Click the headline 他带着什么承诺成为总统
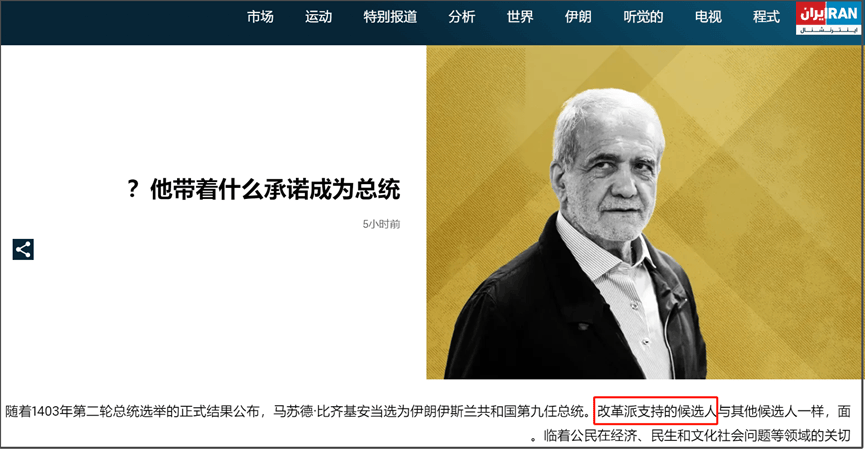The height and width of the screenshot is (452, 865). point(275,189)
